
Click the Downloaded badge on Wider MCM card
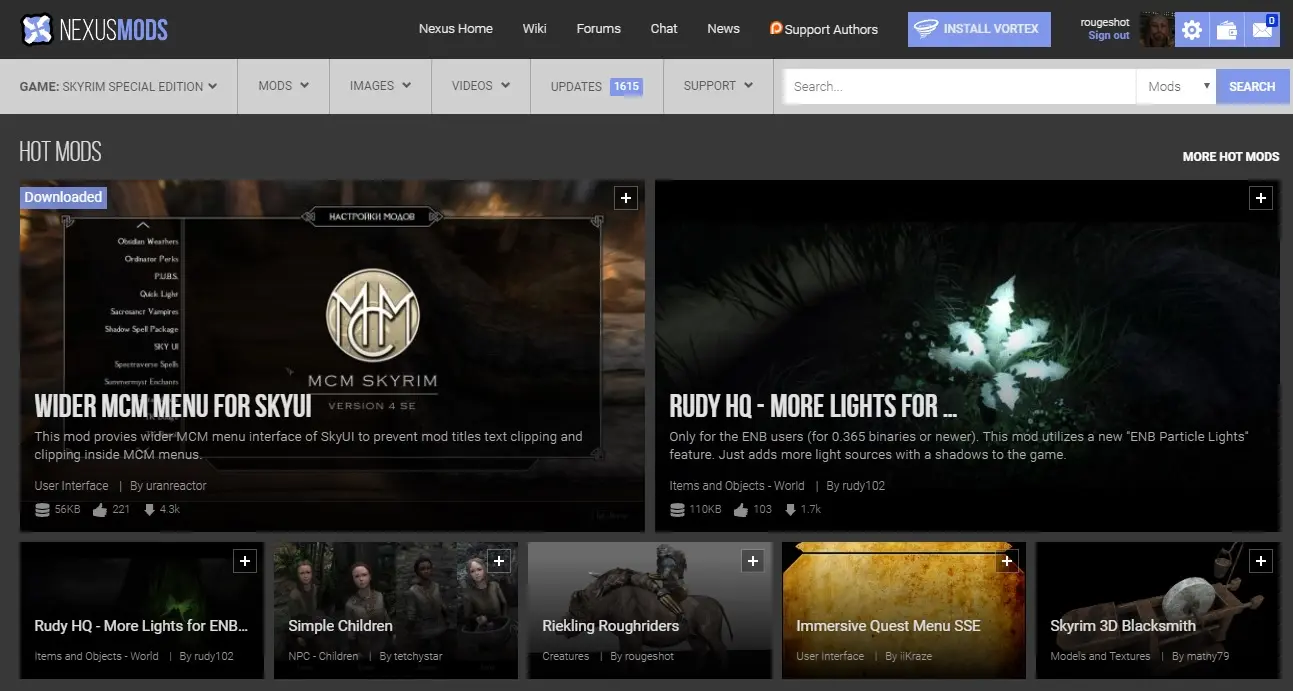click(x=63, y=197)
